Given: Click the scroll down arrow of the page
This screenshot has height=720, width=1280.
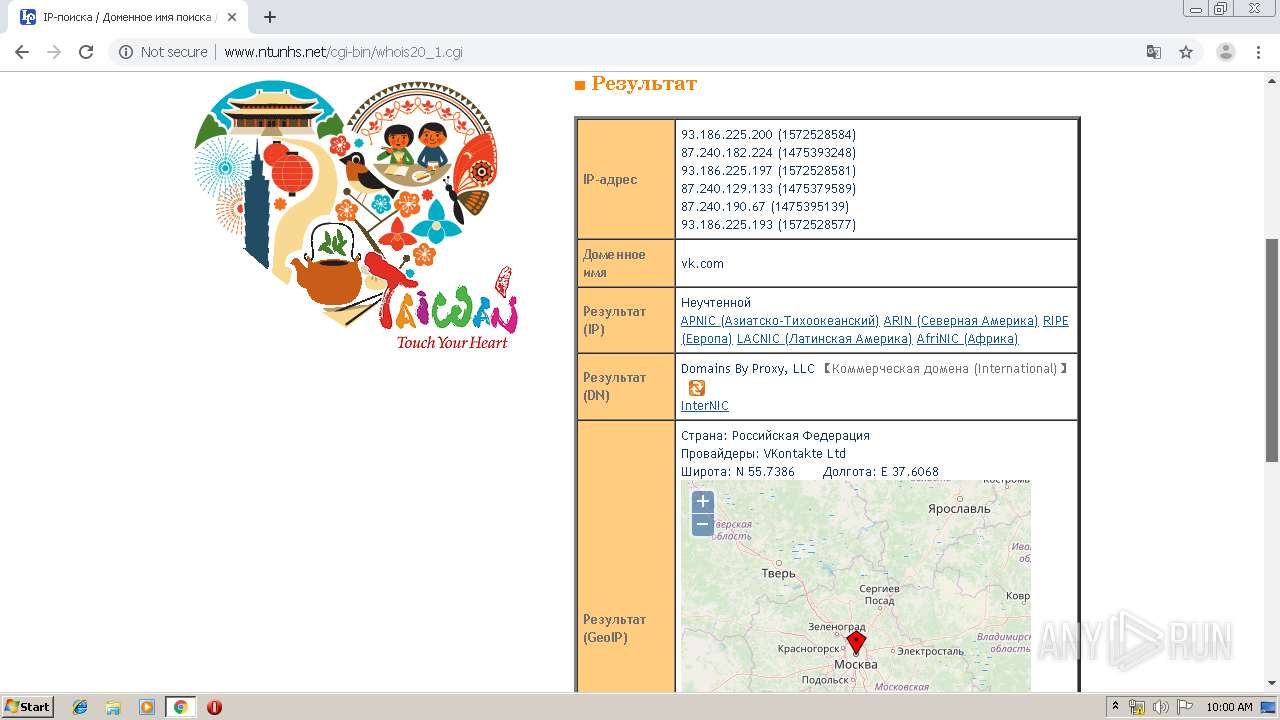Looking at the screenshot, I should click(1272, 684).
